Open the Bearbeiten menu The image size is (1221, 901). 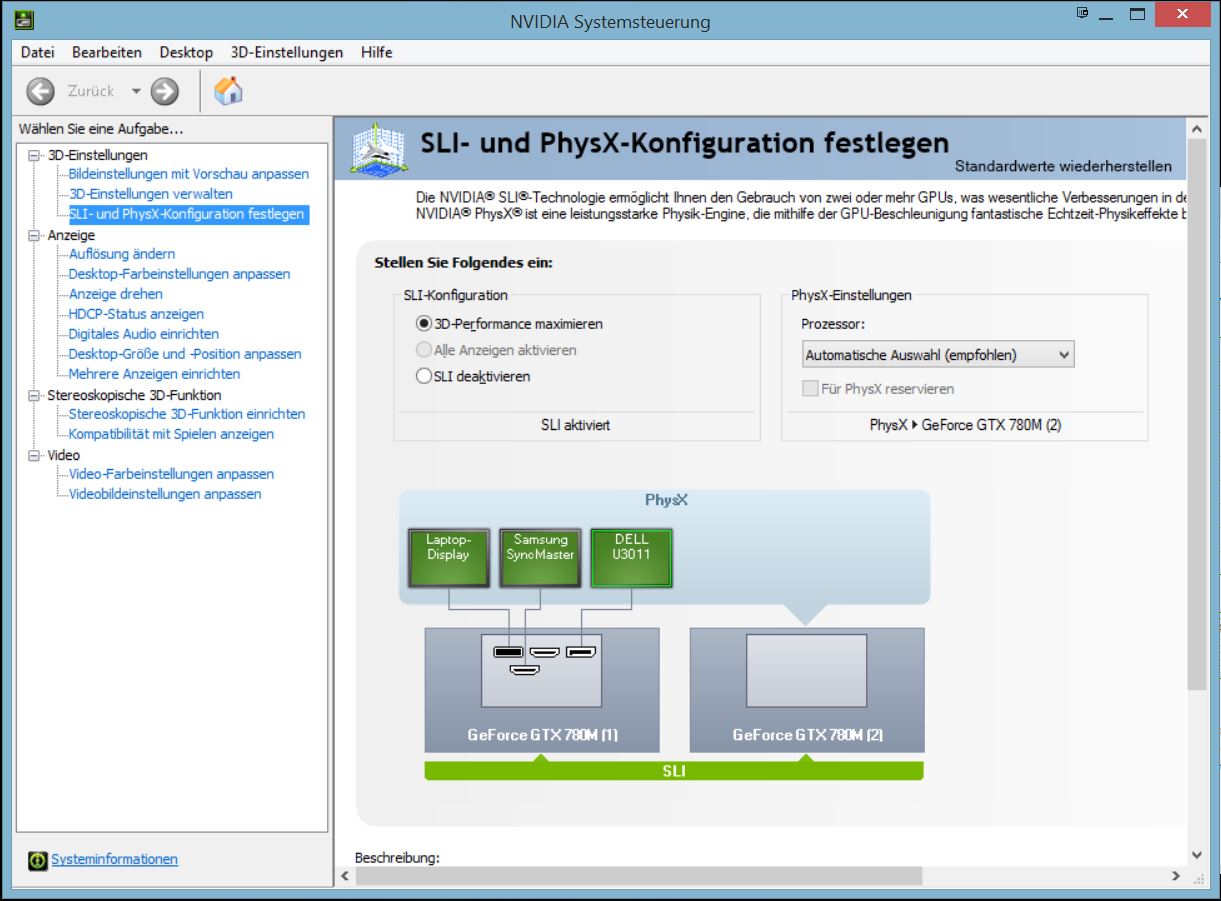tap(107, 52)
